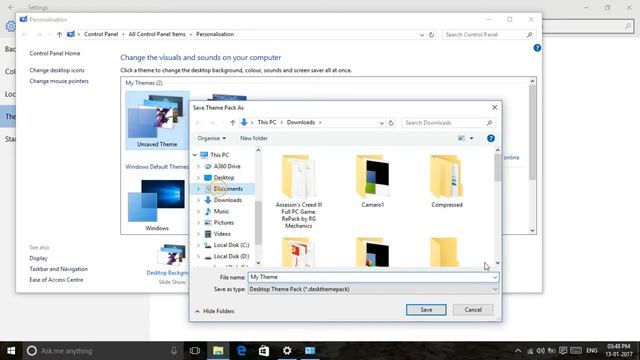Select Pictures in navigation tree

coord(223,222)
